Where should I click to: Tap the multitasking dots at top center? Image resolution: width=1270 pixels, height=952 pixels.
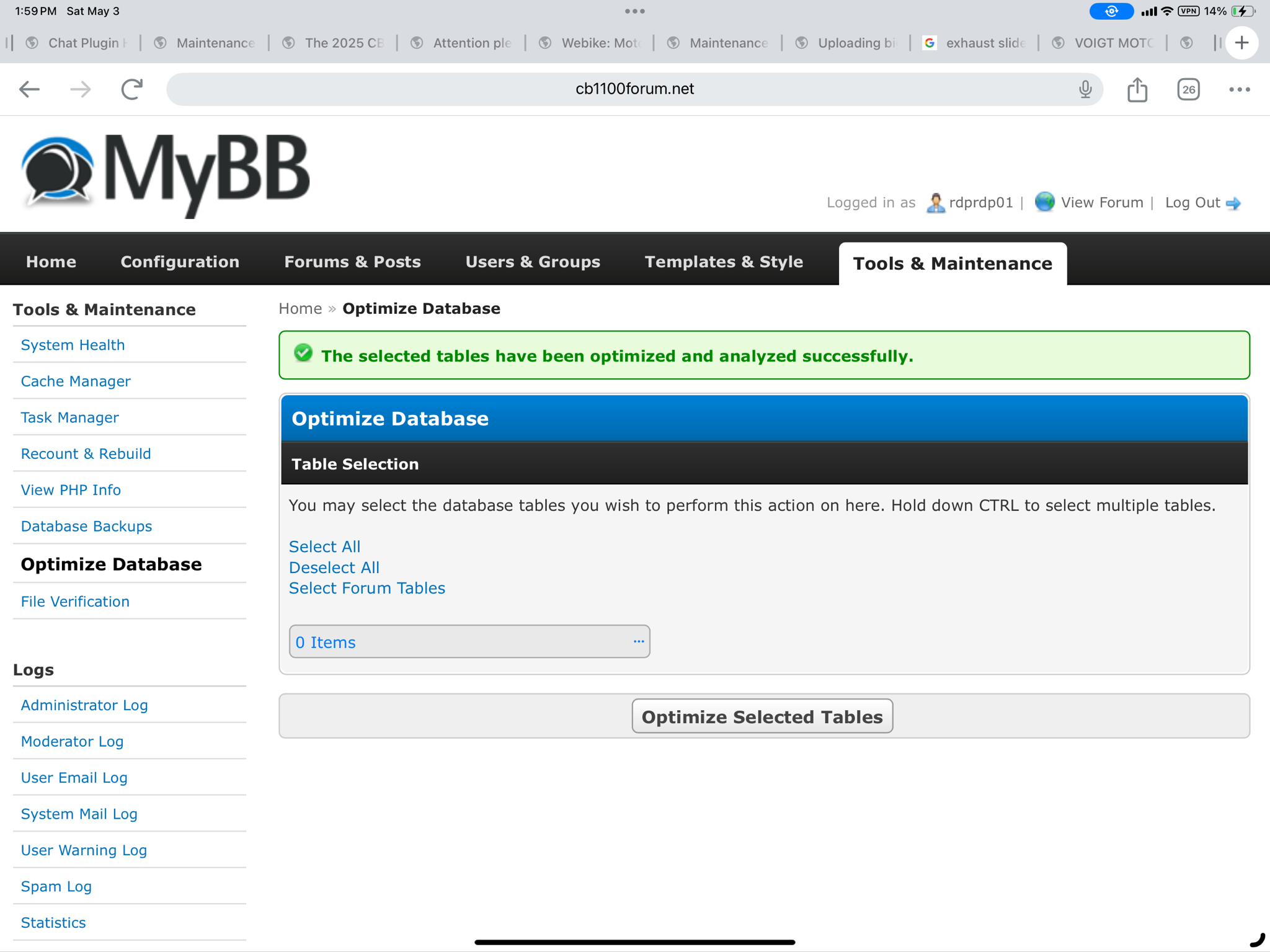coord(635,11)
